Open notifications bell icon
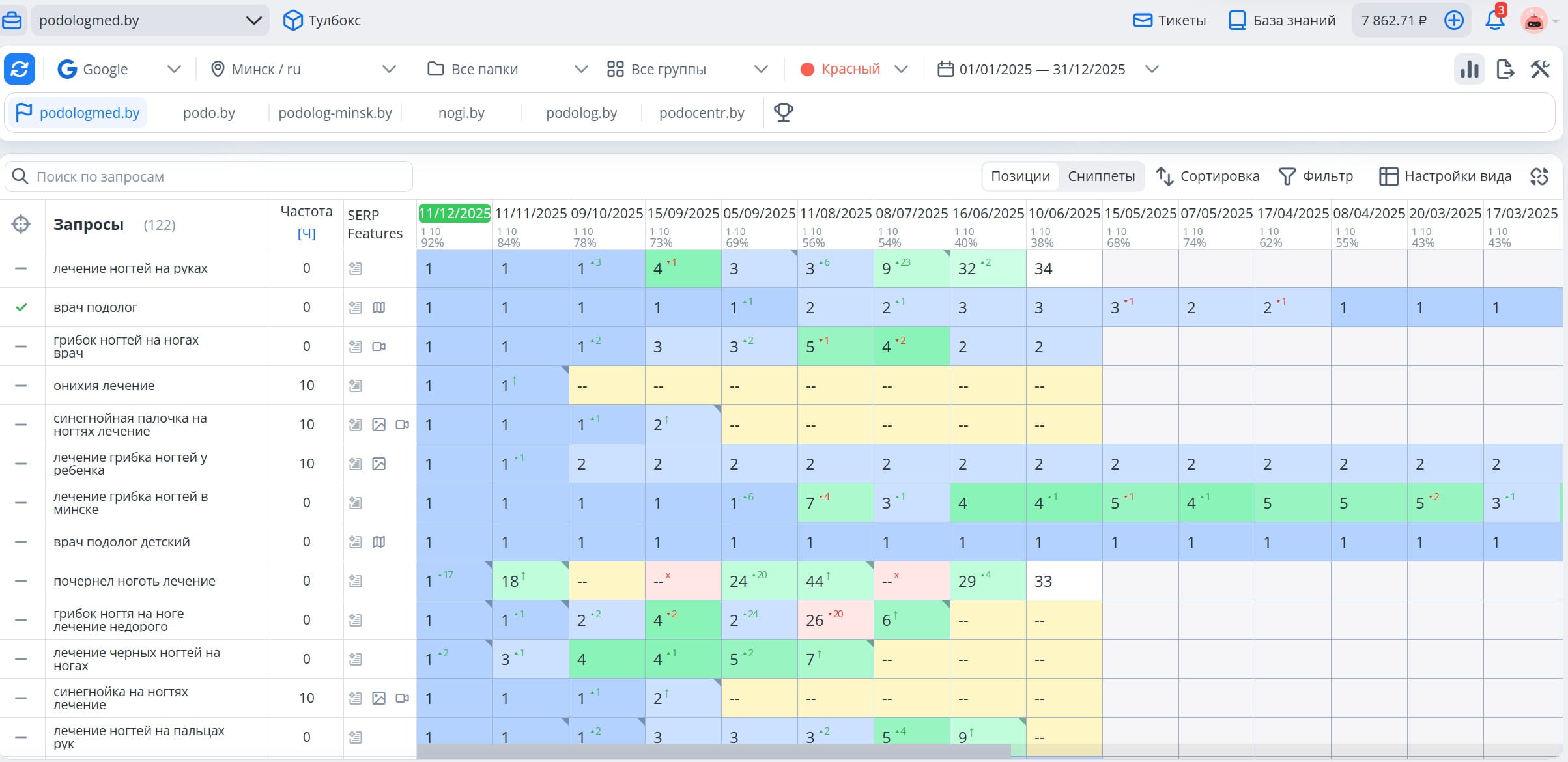 [x=1495, y=20]
